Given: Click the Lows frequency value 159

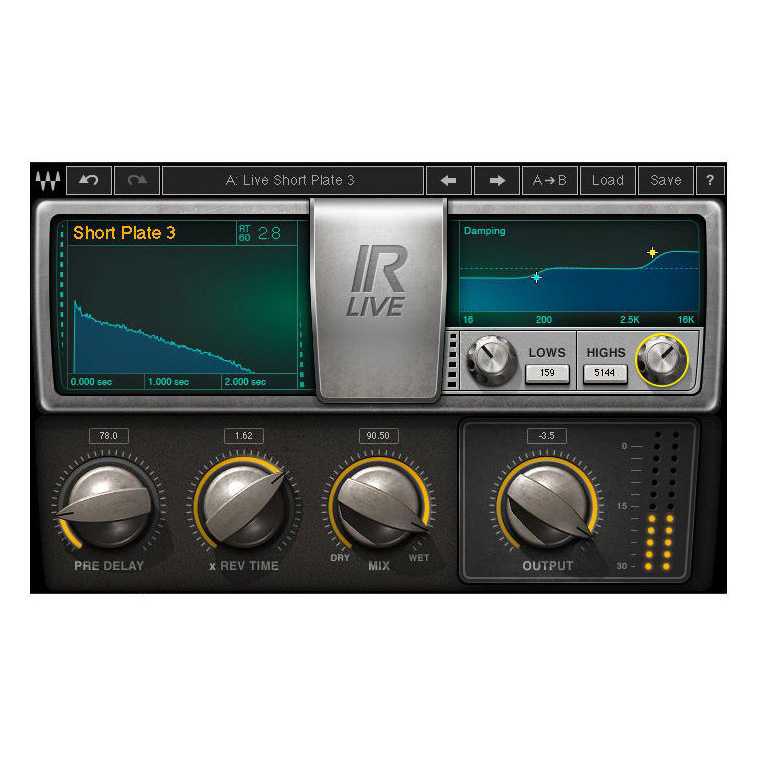Looking at the screenshot, I should [x=547, y=373].
